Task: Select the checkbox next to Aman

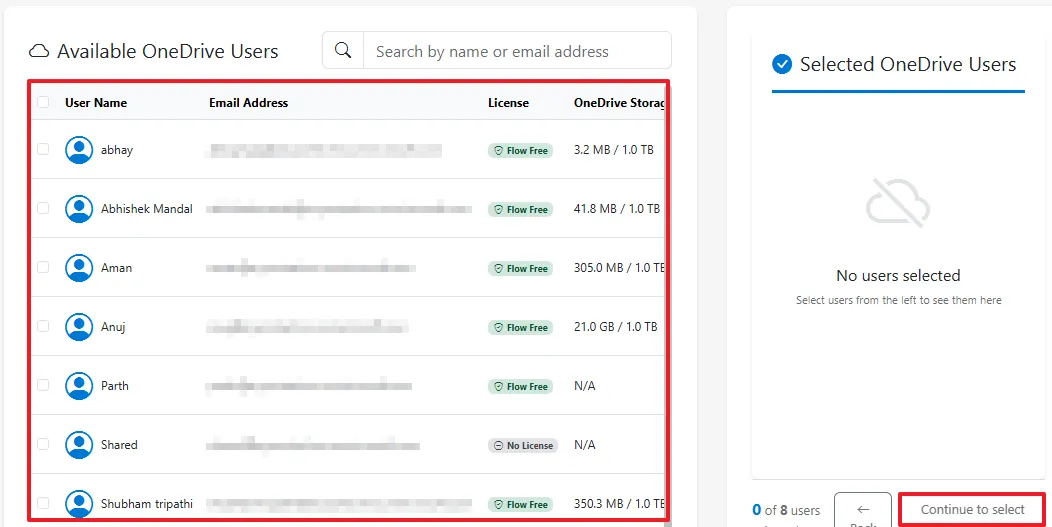Action: pos(43,267)
